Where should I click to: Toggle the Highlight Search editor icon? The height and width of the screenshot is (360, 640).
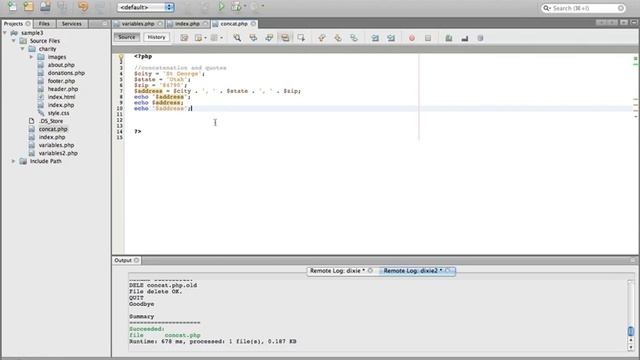click(x=285, y=38)
